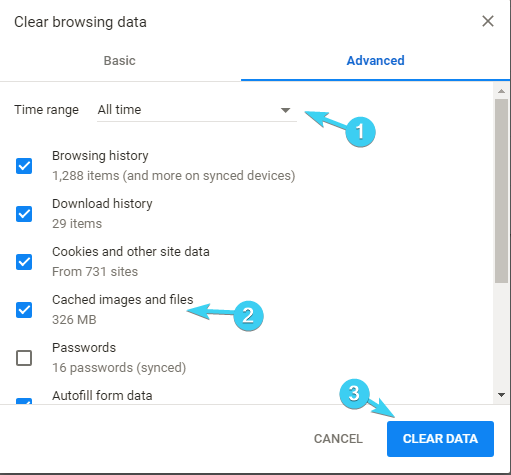This screenshot has height=475, width=511.
Task: Click the Passwords label text
Action: pyautogui.click(x=84, y=348)
